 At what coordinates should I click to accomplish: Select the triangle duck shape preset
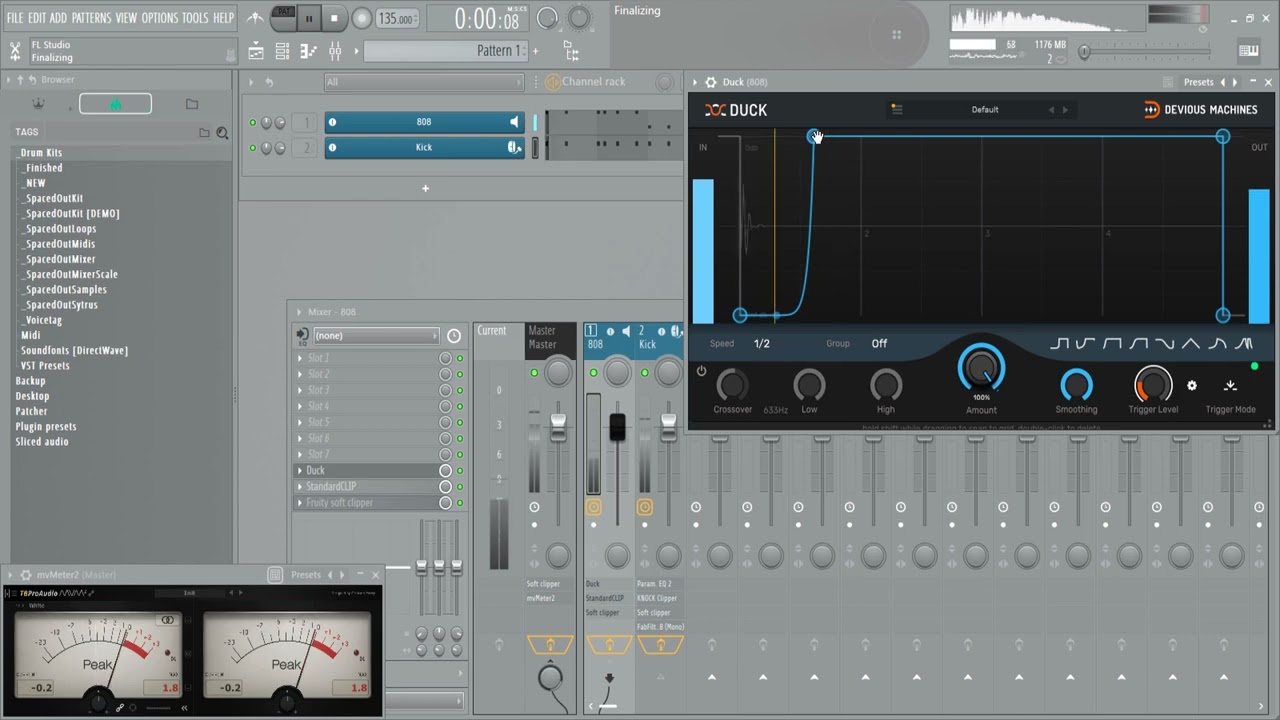1191,344
